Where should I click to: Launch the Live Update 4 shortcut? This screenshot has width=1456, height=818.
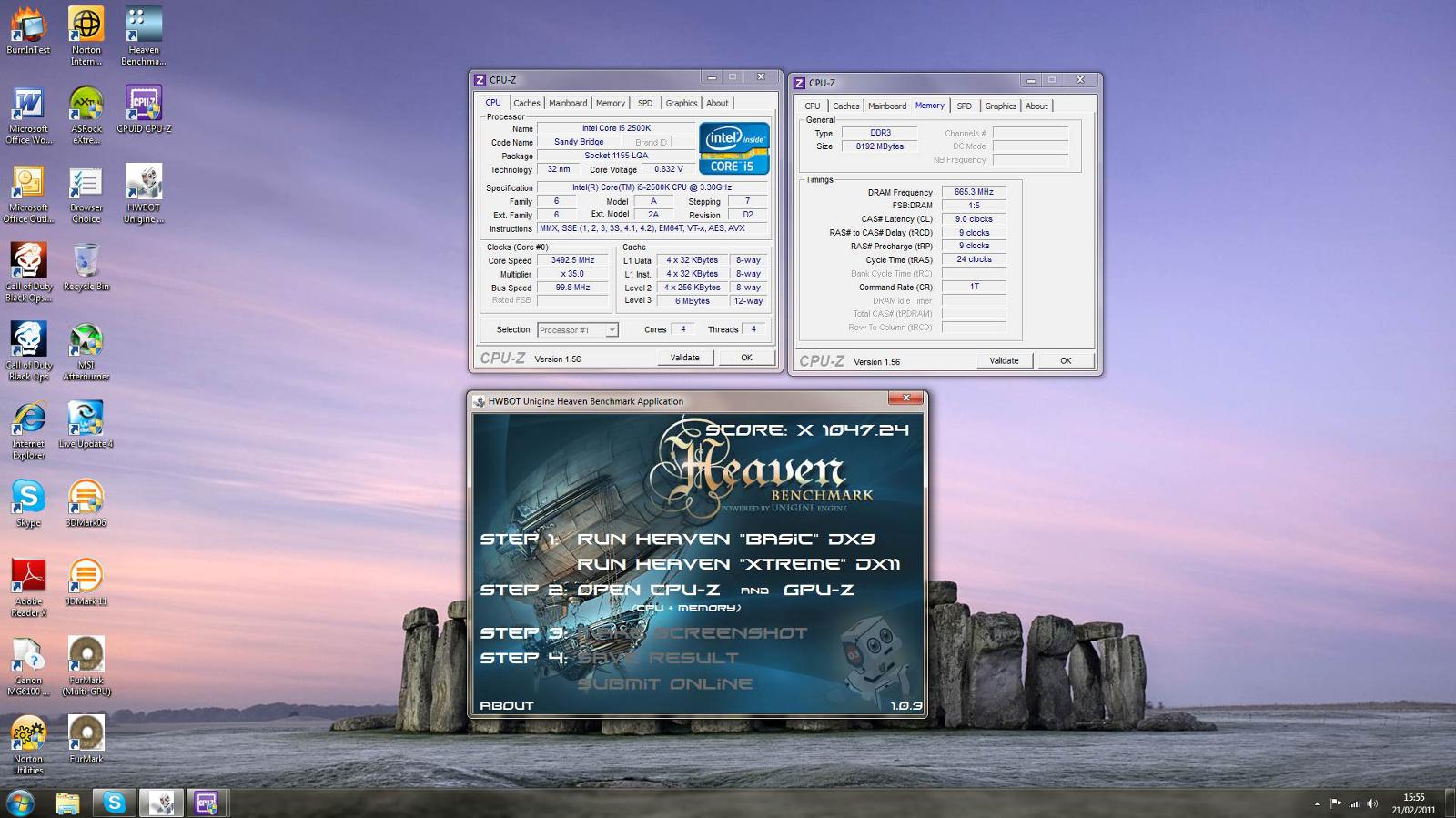tap(86, 425)
